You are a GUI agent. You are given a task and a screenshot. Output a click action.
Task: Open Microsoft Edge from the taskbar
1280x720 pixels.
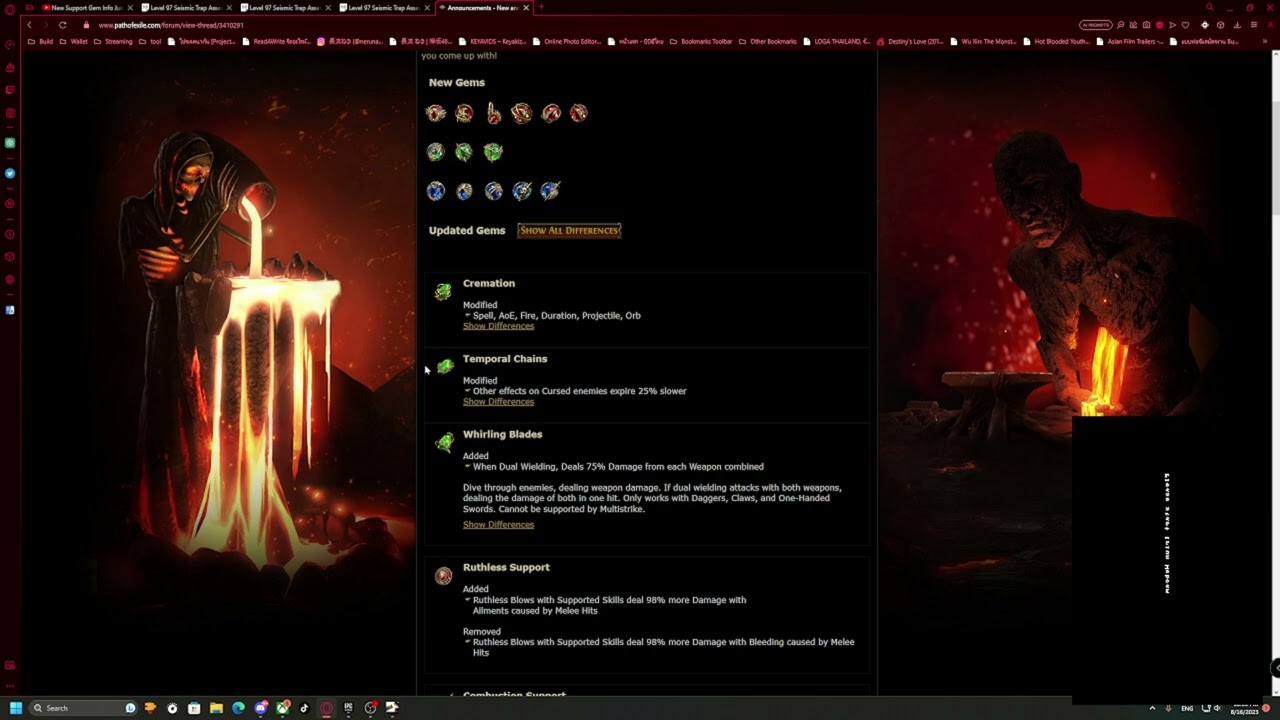238,708
